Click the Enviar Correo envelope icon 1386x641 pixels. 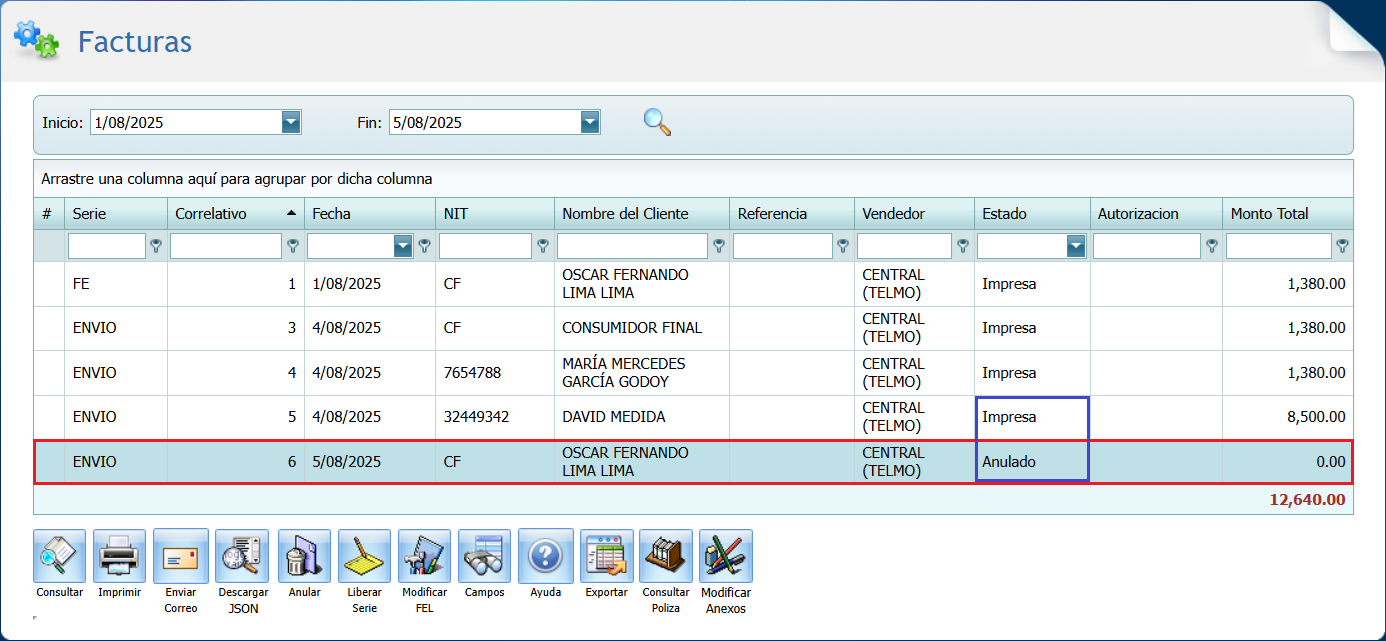coord(181,556)
